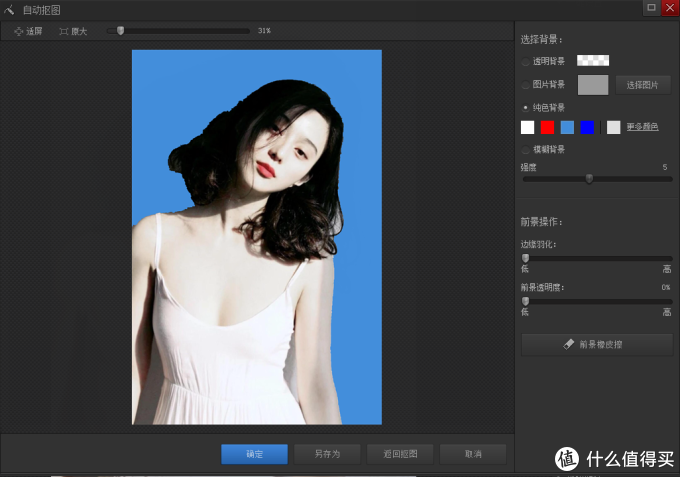
Task: Select the 图片背景 radio option
Action: click(x=526, y=85)
